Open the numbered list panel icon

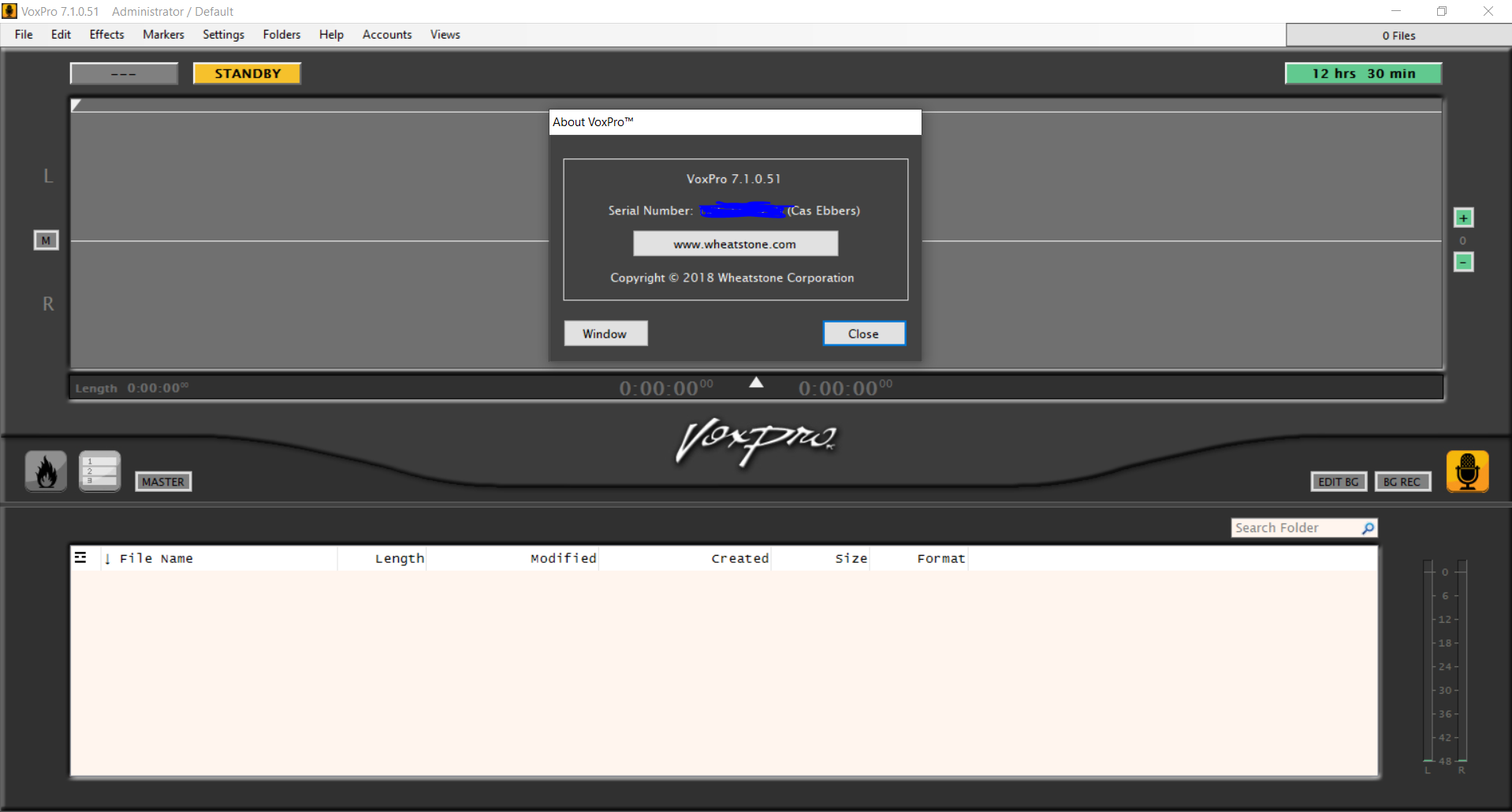[x=99, y=471]
